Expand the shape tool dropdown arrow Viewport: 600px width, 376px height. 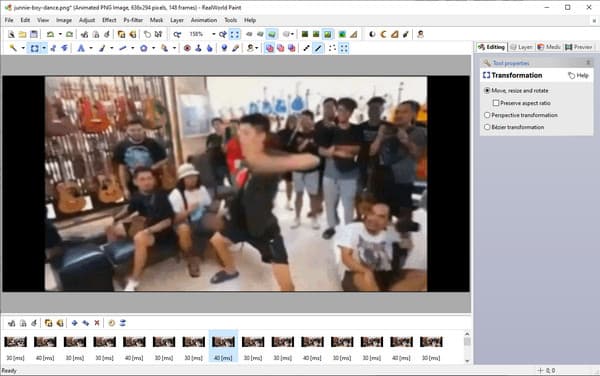coord(153,48)
